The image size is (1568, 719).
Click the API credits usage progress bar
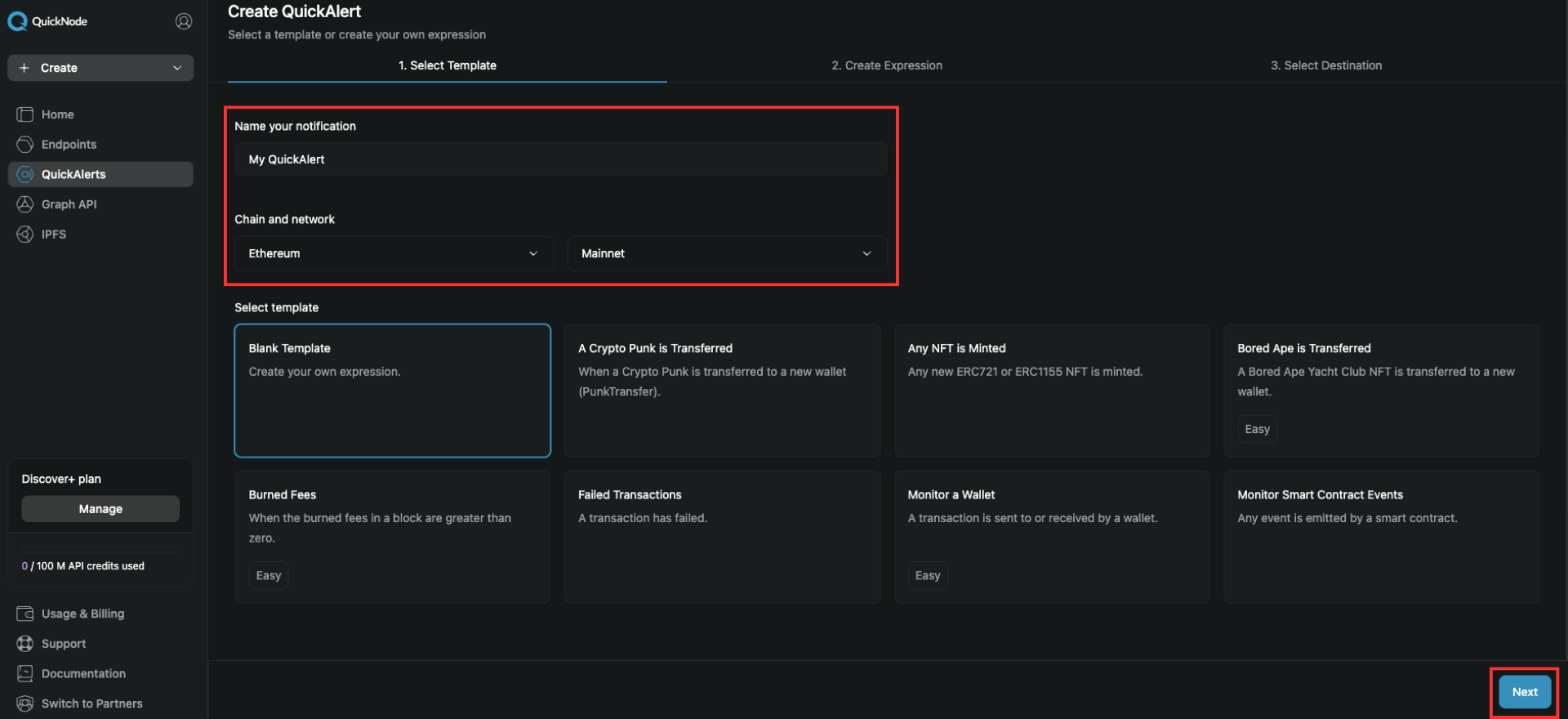pos(100,549)
